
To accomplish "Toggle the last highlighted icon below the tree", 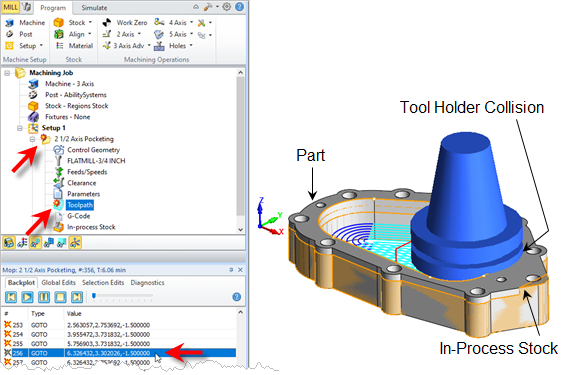I will (75, 242).
